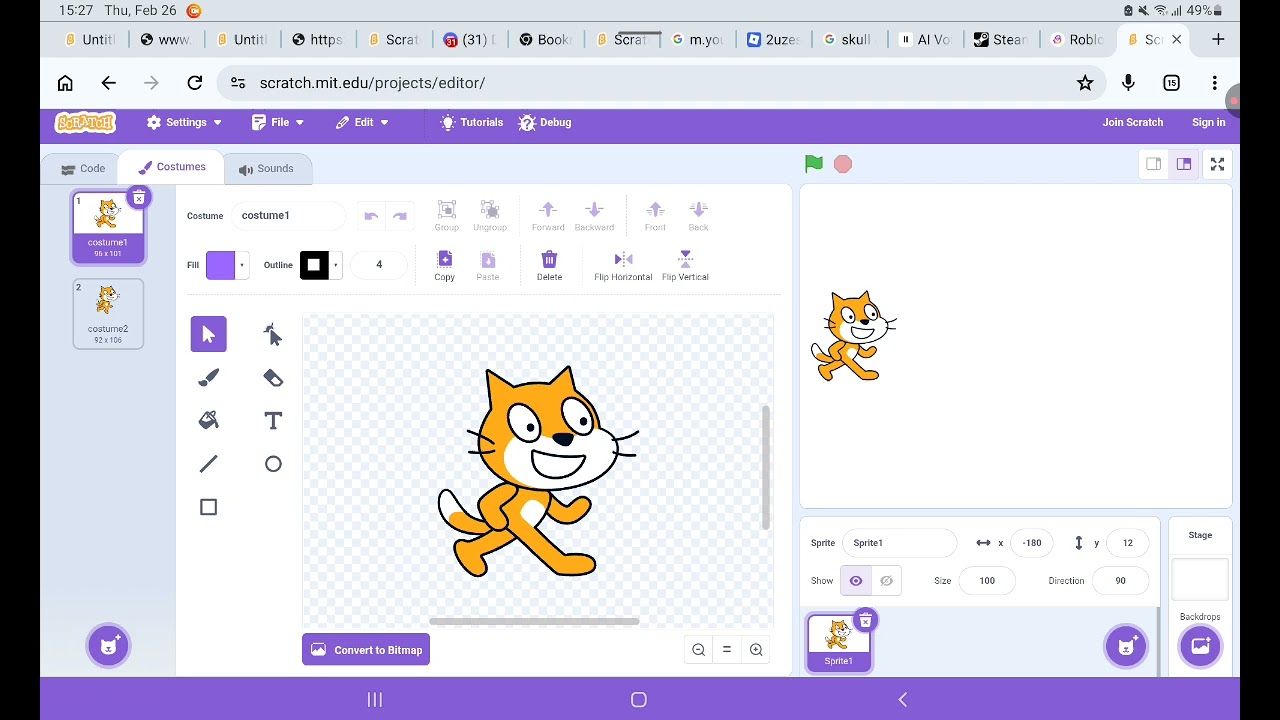
Task: Click the Scratch logo
Action: point(86,122)
